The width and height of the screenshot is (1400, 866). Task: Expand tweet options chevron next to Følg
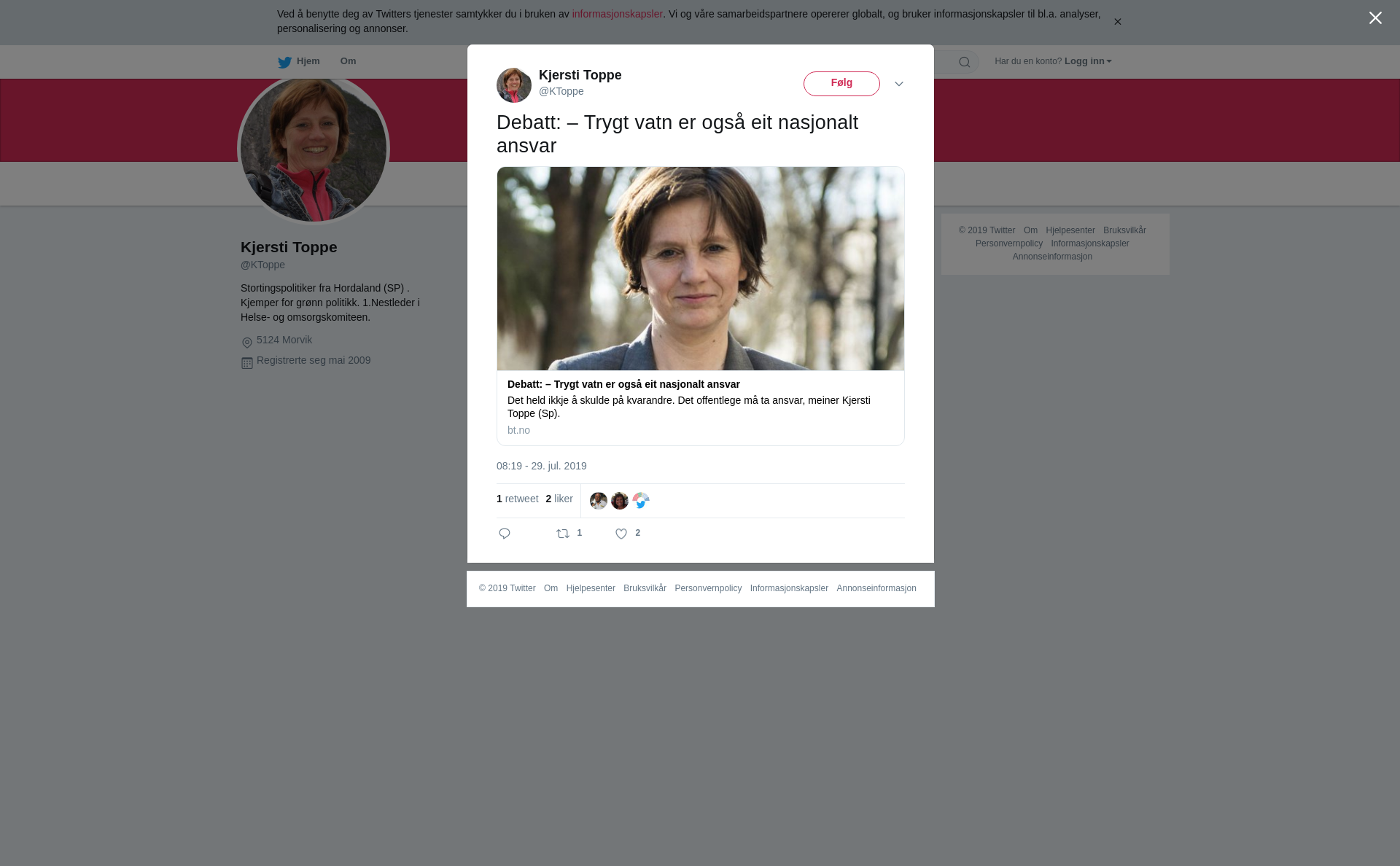[x=899, y=84]
